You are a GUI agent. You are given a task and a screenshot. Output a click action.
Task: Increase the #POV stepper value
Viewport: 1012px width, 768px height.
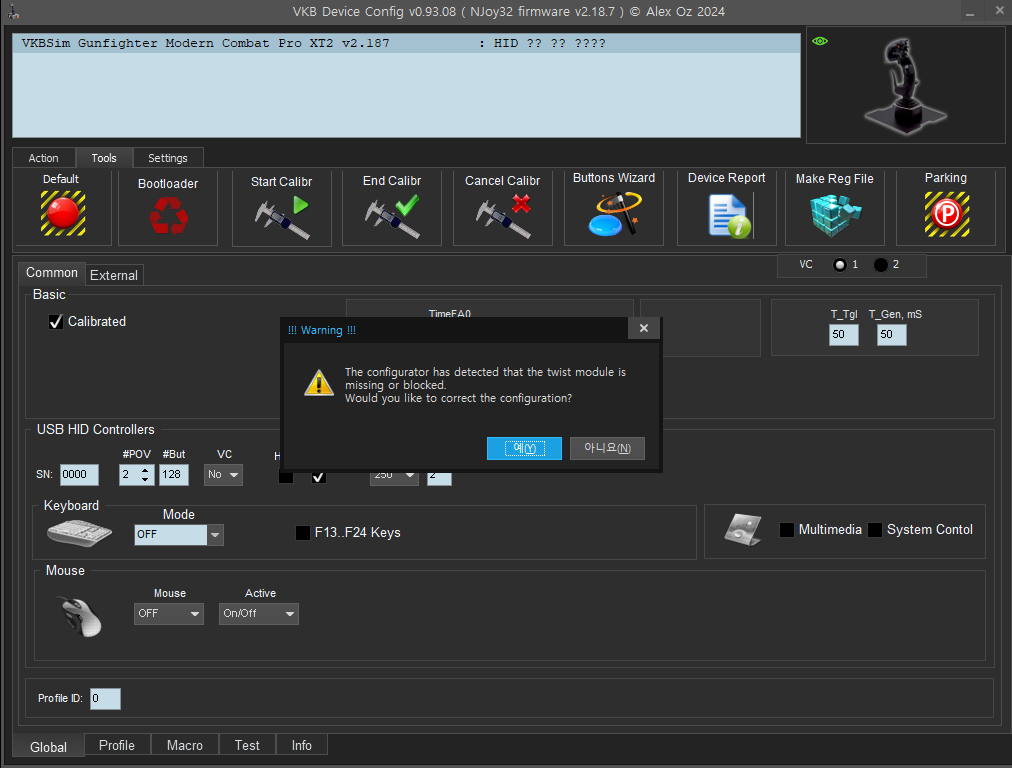(x=145, y=470)
